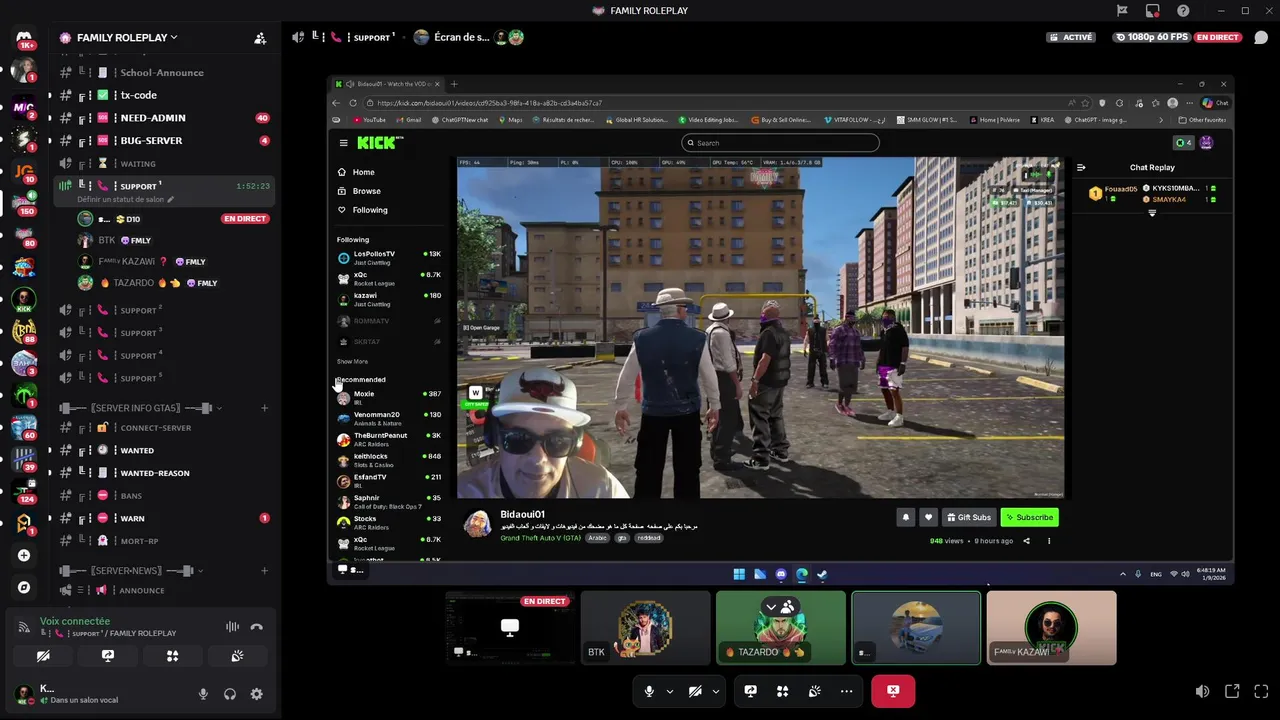Image resolution: width=1280 pixels, height=720 pixels.
Task: Disconnect from voice using hang-up icon
Action: click(257, 627)
